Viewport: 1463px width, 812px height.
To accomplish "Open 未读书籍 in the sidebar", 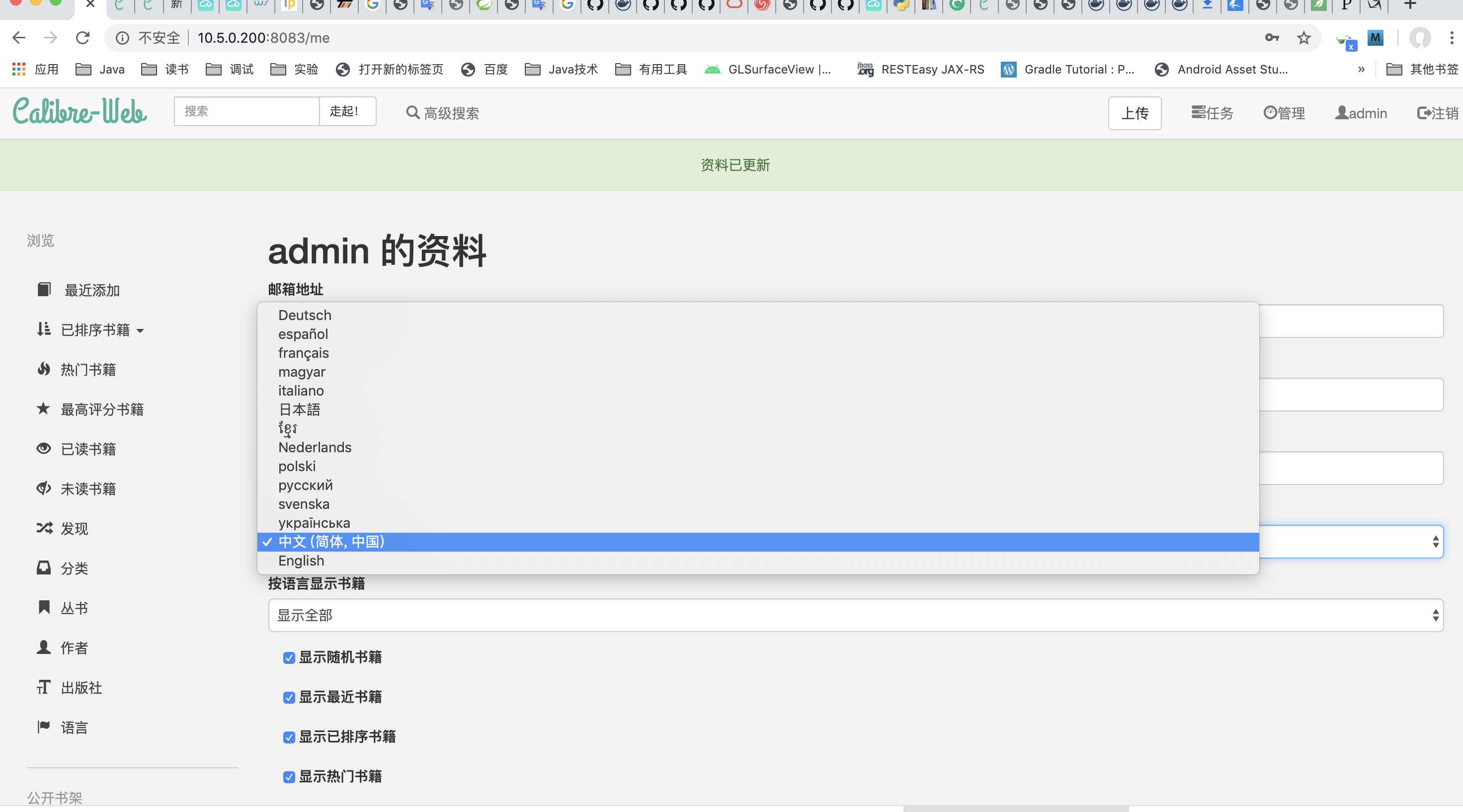I will click(88, 488).
